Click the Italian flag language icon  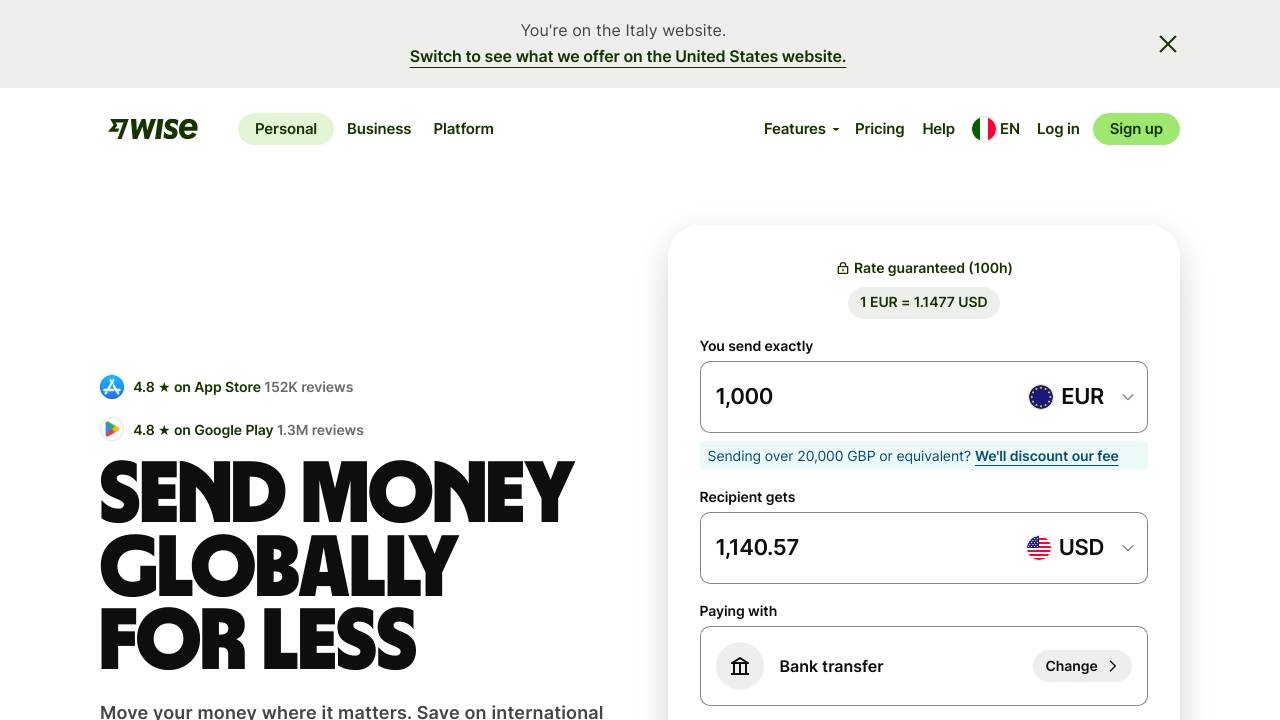coord(984,129)
